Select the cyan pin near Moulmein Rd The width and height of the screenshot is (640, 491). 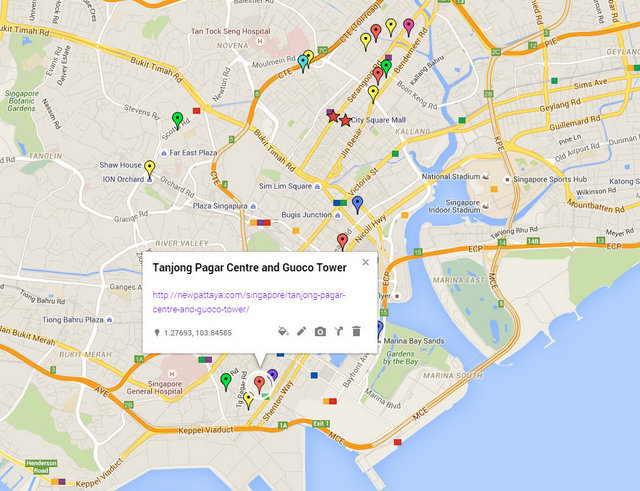coord(302,63)
